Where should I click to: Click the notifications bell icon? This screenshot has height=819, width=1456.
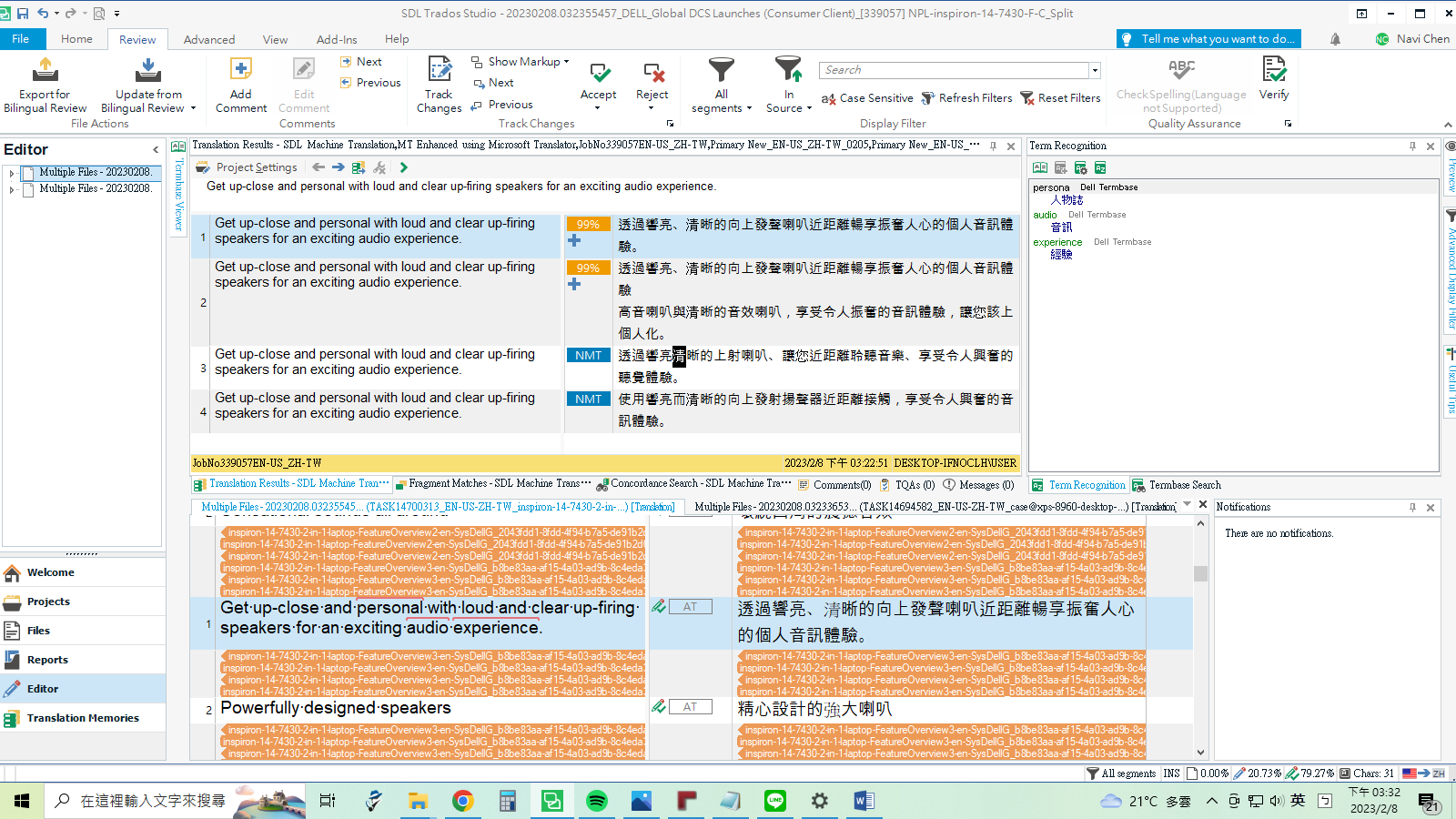coord(1335,39)
